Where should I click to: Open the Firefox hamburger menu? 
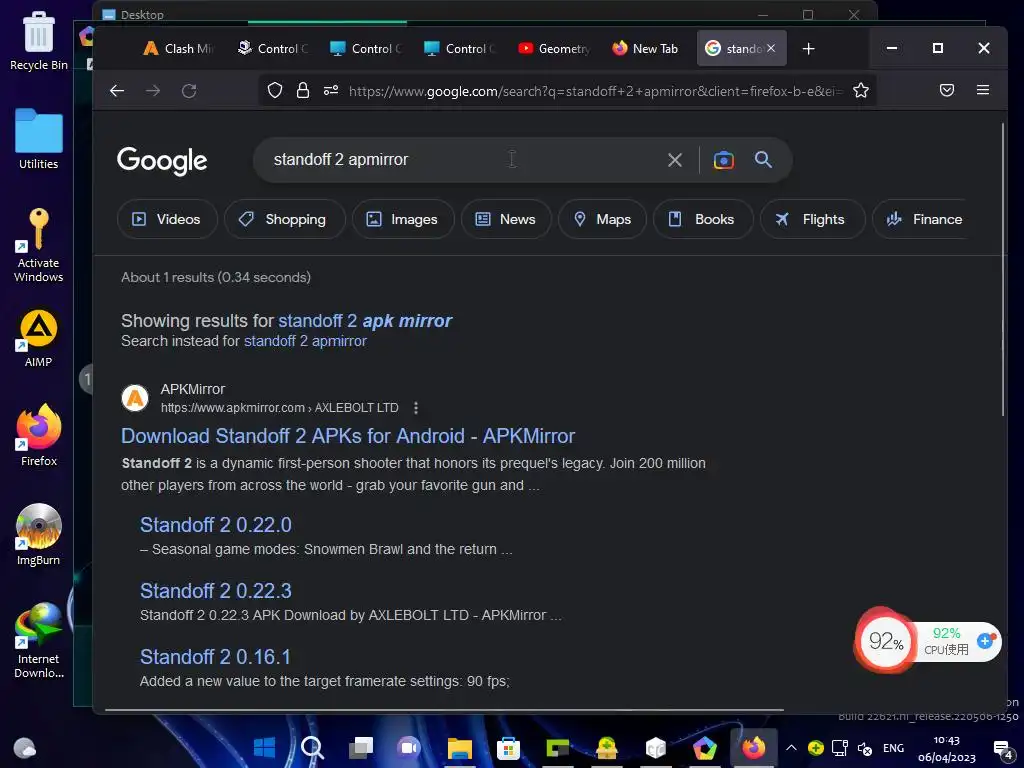(983, 90)
